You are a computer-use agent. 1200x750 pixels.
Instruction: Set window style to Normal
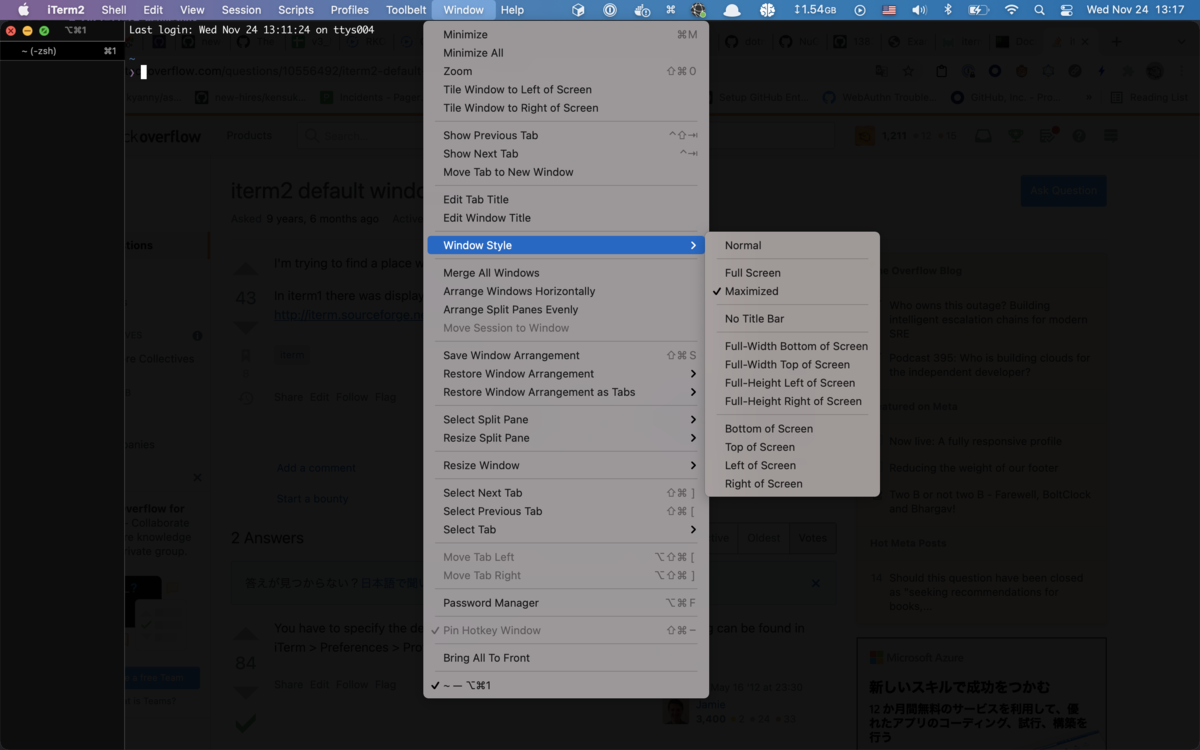click(792, 245)
